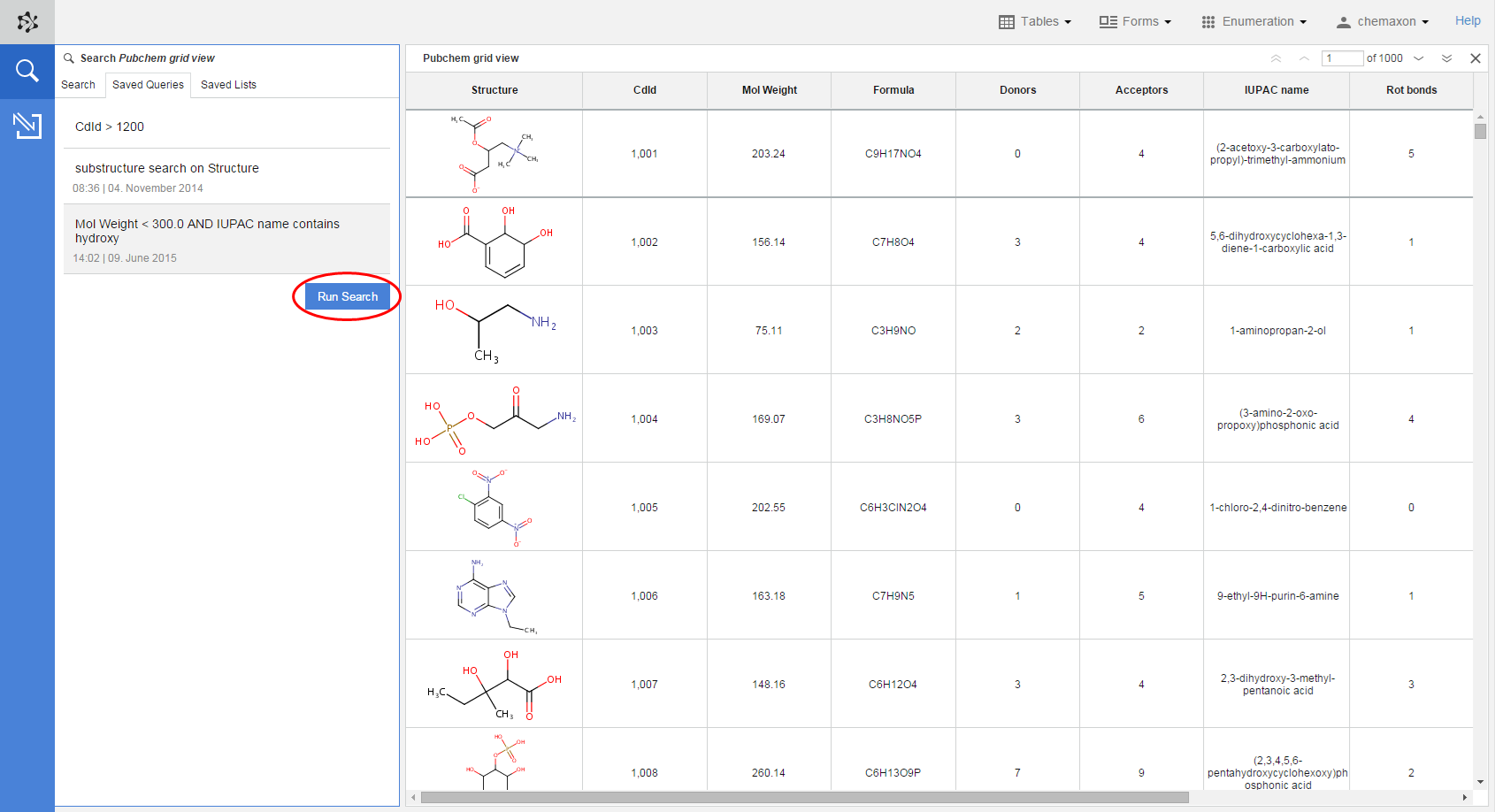Jump to first page using the double up chevron

point(1276,57)
